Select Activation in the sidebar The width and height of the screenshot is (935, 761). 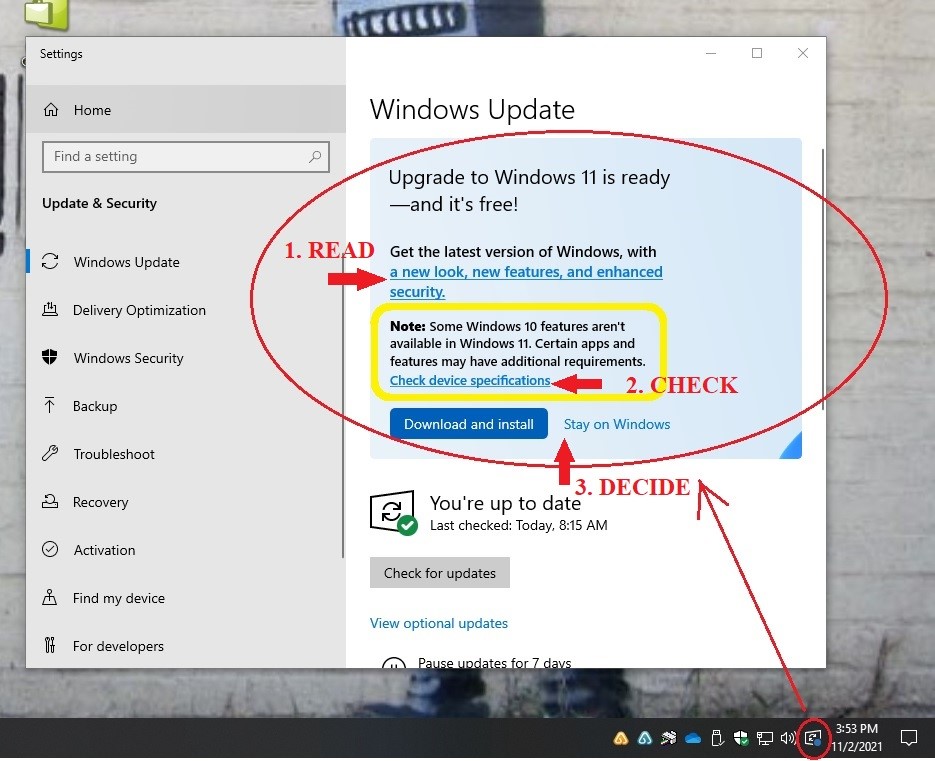click(x=104, y=551)
